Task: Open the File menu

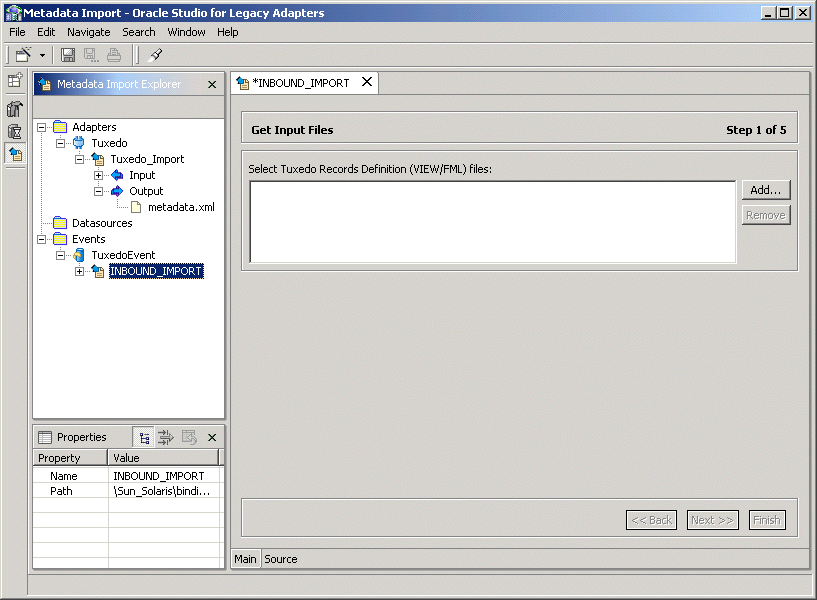Action: click(17, 32)
